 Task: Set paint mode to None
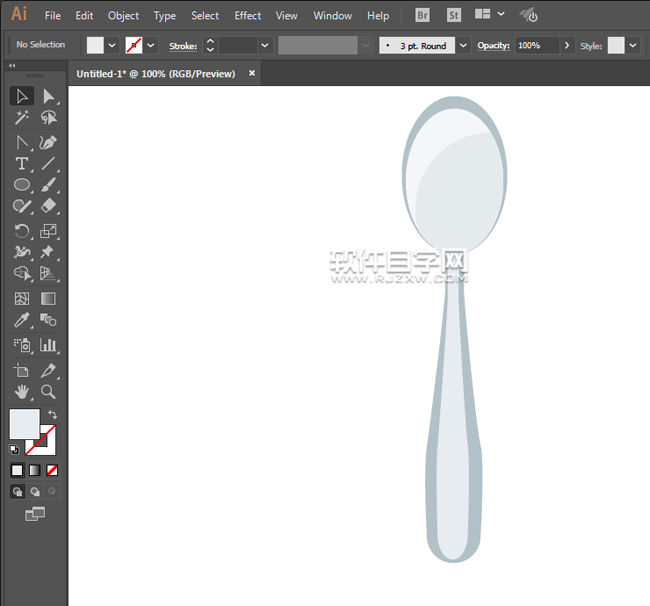[x=52, y=470]
